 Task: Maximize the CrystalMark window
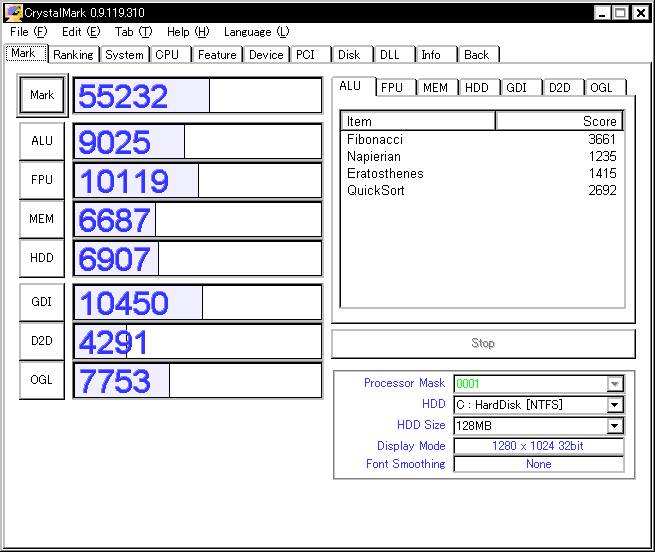click(x=621, y=13)
